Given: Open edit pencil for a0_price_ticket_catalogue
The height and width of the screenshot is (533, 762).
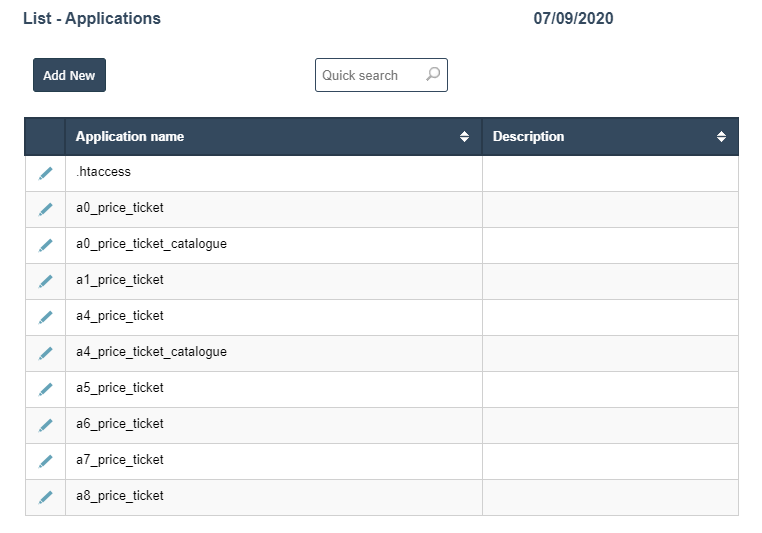Looking at the screenshot, I should [x=45, y=245].
